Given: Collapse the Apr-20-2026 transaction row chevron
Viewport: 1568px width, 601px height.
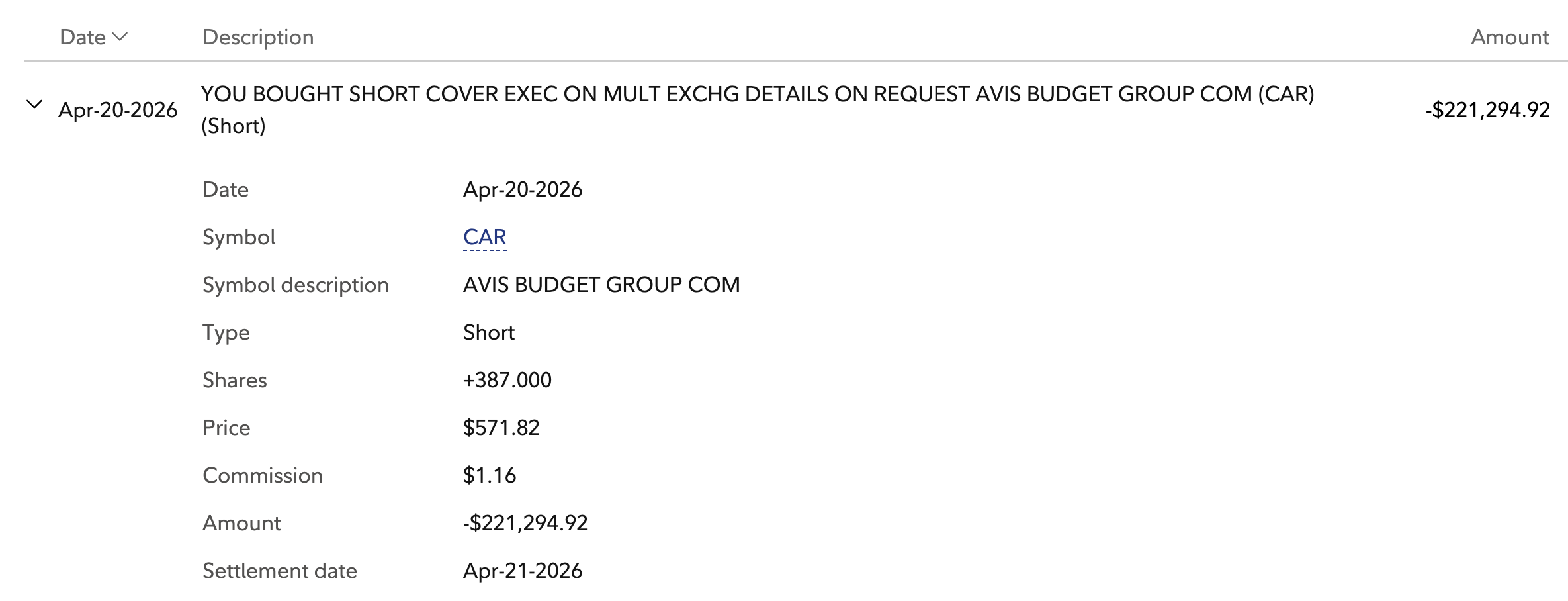Looking at the screenshot, I should 34,105.
